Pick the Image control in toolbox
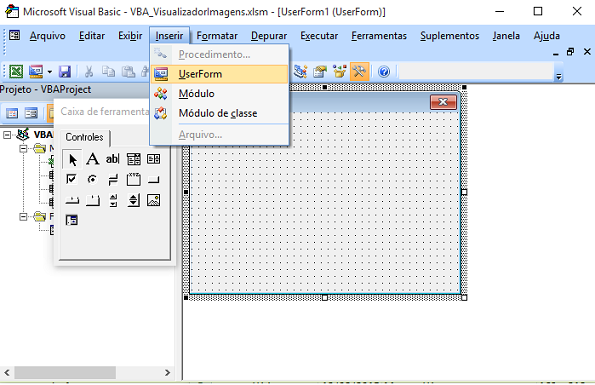The image size is (595, 385). (153, 200)
